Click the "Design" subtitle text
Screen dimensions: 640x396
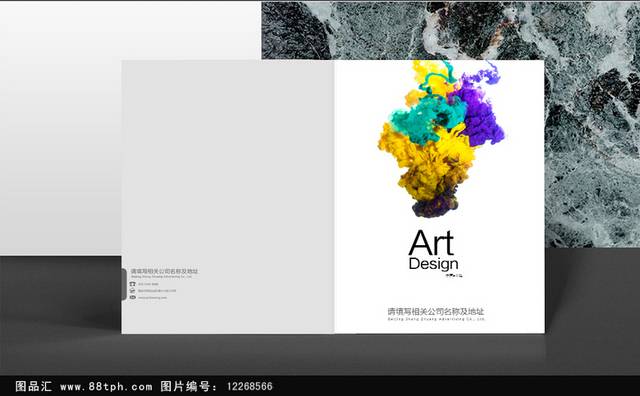pos(433,264)
